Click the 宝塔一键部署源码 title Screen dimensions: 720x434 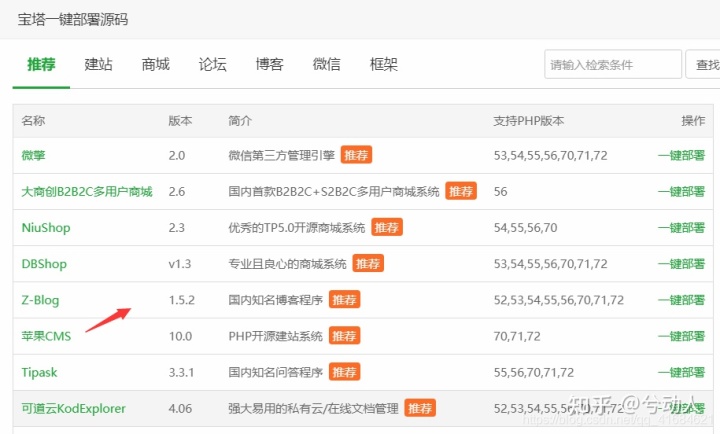click(73, 20)
